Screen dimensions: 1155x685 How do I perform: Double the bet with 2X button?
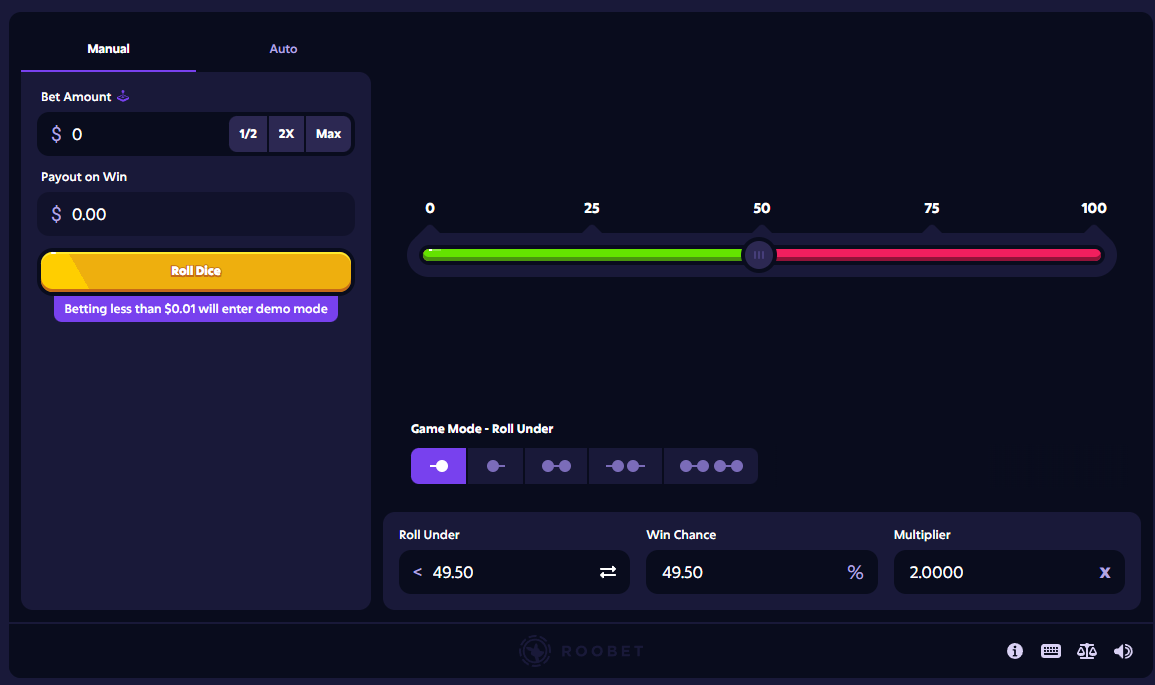click(287, 134)
